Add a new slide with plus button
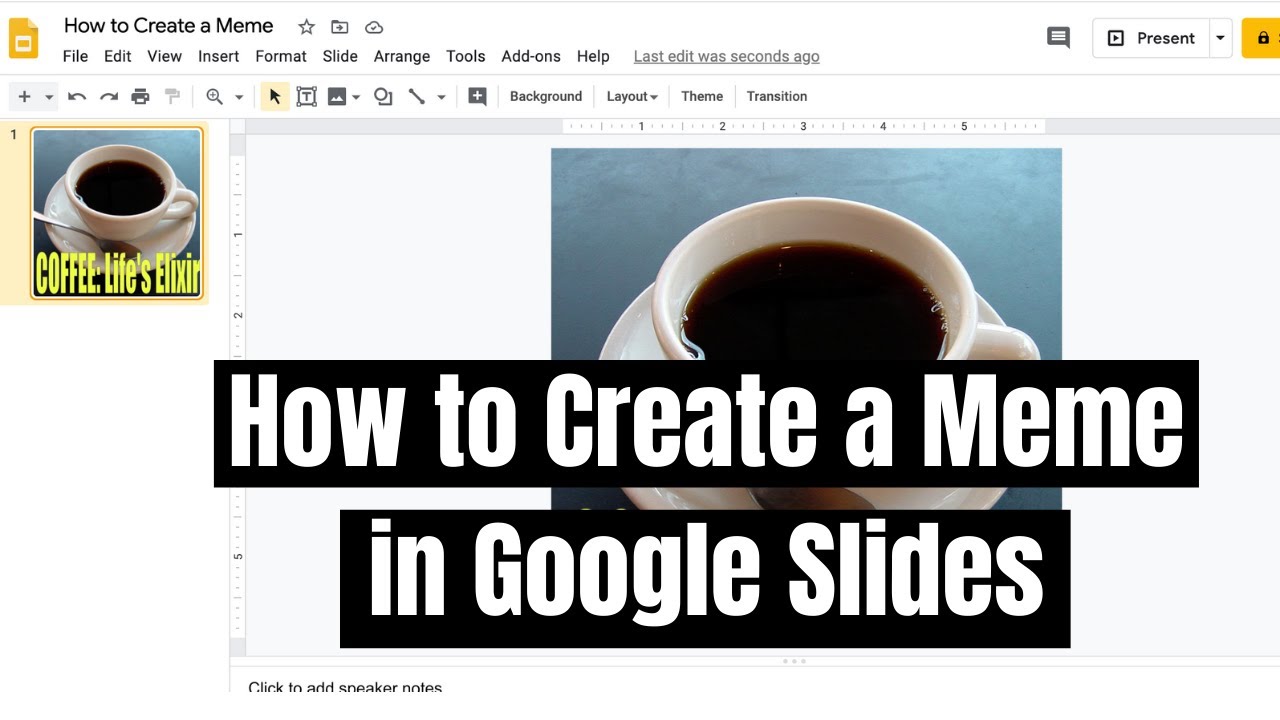1280x720 pixels. [x=25, y=96]
